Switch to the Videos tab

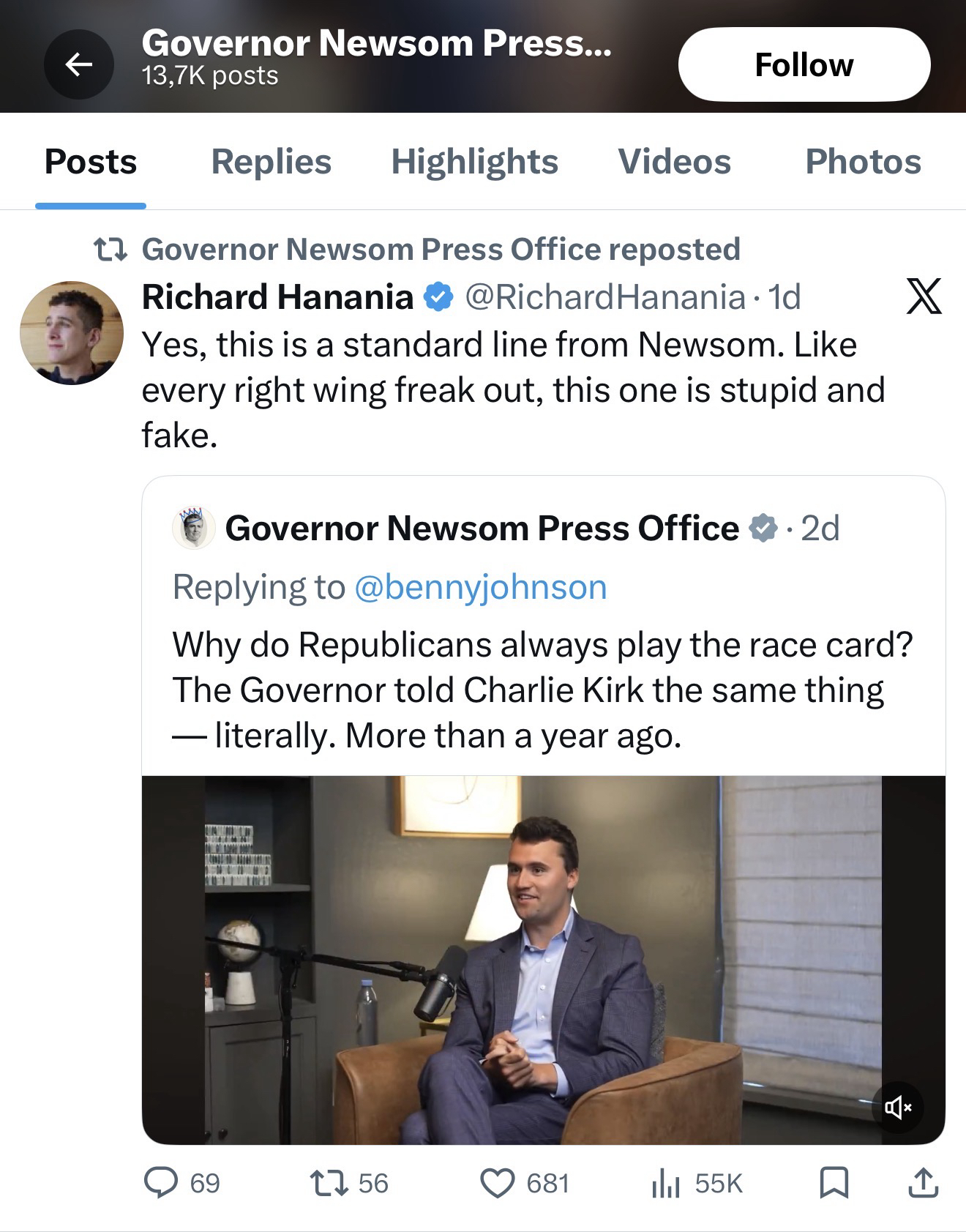pos(674,162)
